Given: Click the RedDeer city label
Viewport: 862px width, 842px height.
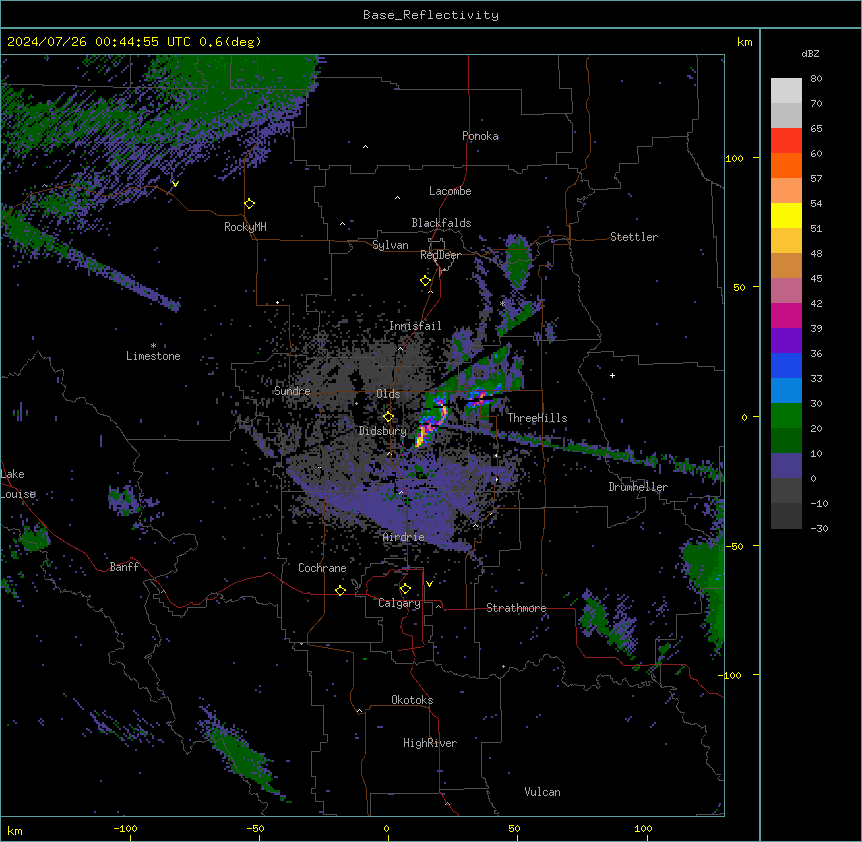Looking at the screenshot, I should pyautogui.click(x=440, y=255).
